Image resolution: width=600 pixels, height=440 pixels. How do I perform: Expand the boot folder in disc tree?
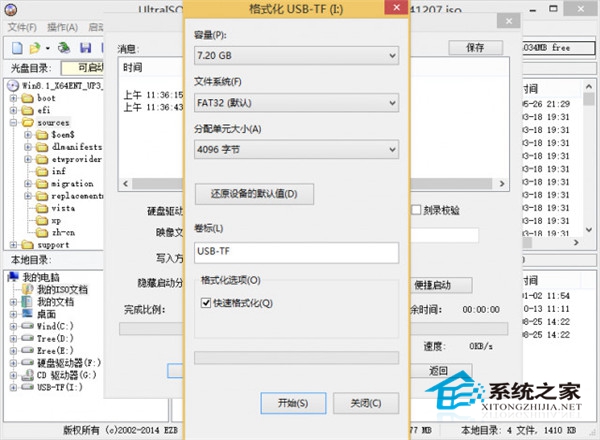coord(13,98)
